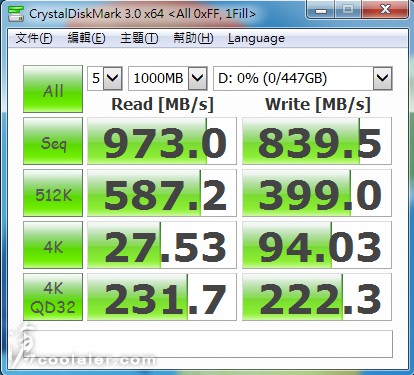This screenshot has width=414, height=375.
Task: Start the 4K QD32 test
Action: tap(53, 297)
